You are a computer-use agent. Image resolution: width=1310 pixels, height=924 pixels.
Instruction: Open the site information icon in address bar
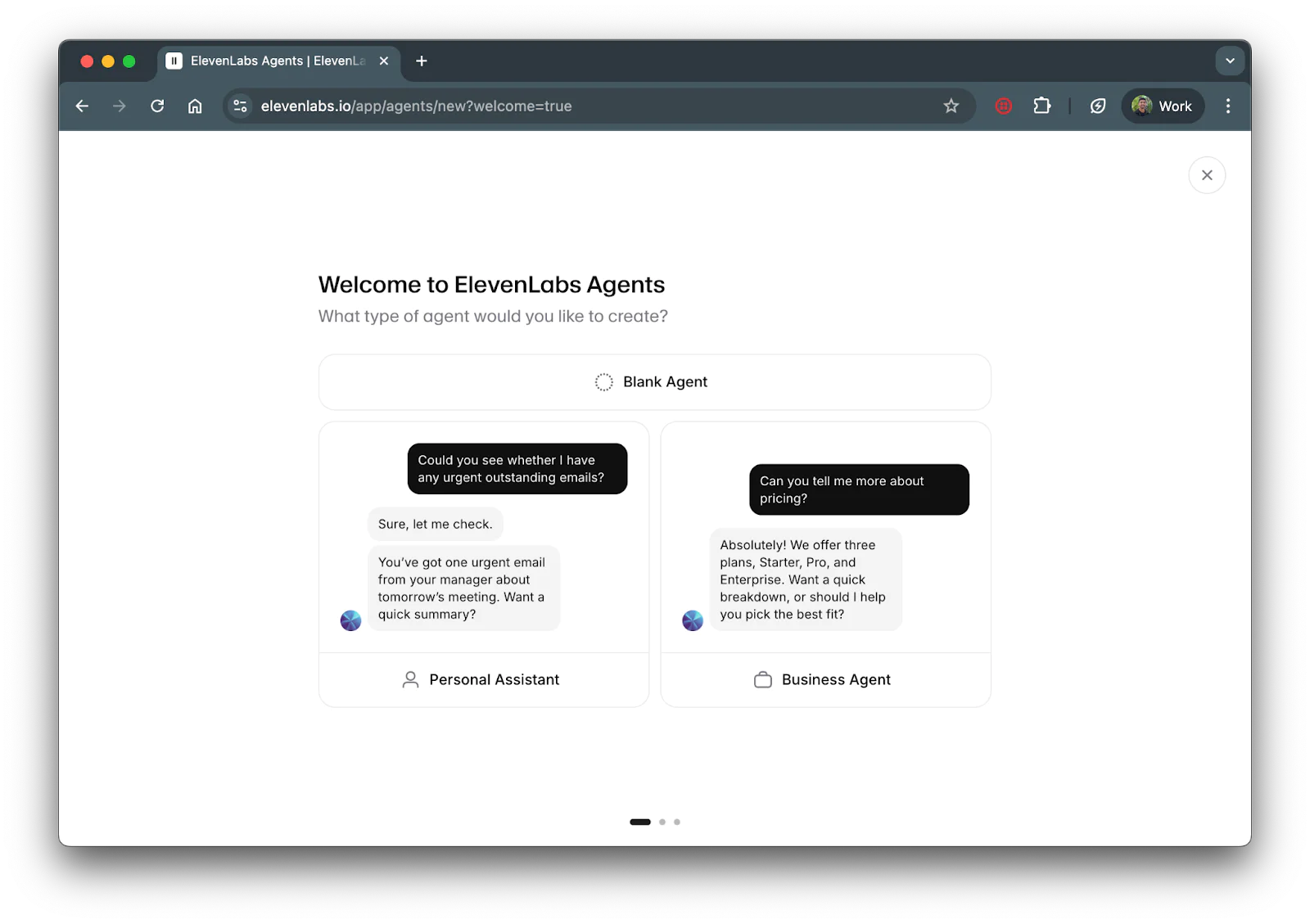click(240, 106)
